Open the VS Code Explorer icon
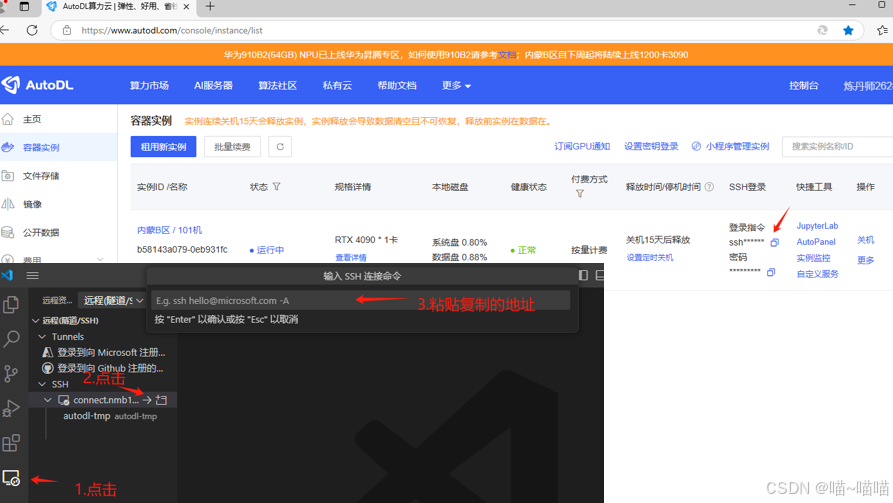The height and width of the screenshot is (503, 893). coord(11,305)
